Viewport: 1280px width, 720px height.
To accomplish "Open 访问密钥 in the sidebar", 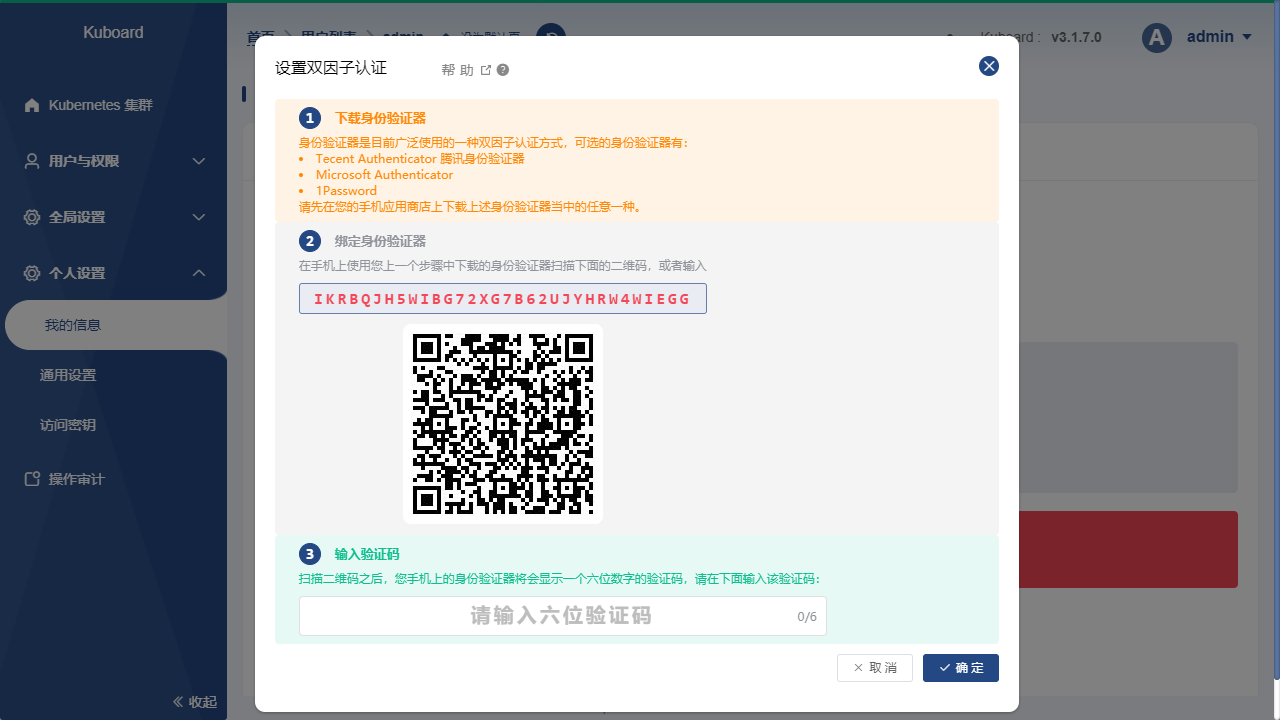I will point(67,425).
